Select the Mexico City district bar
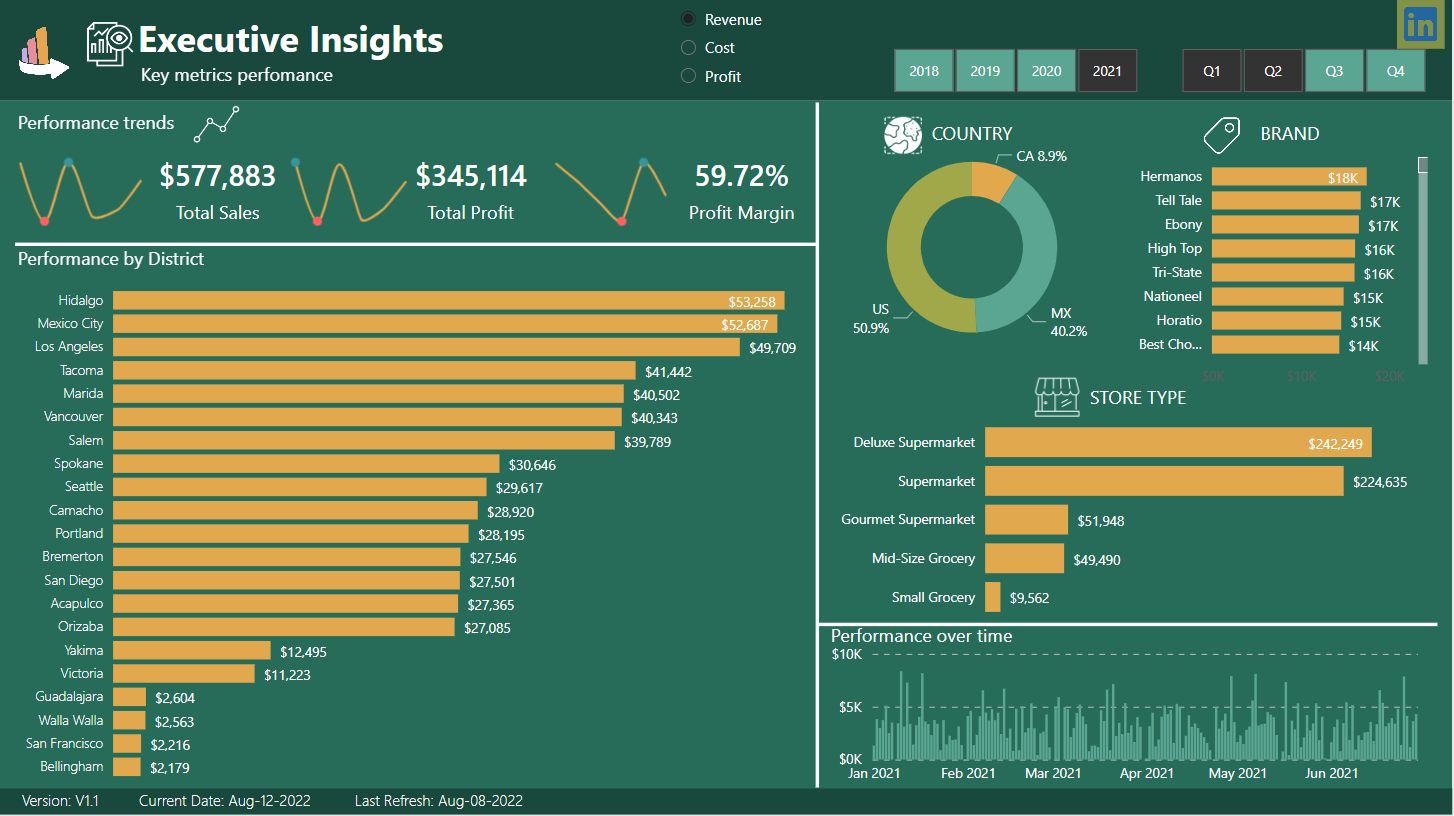1454x816 pixels. (x=445, y=324)
